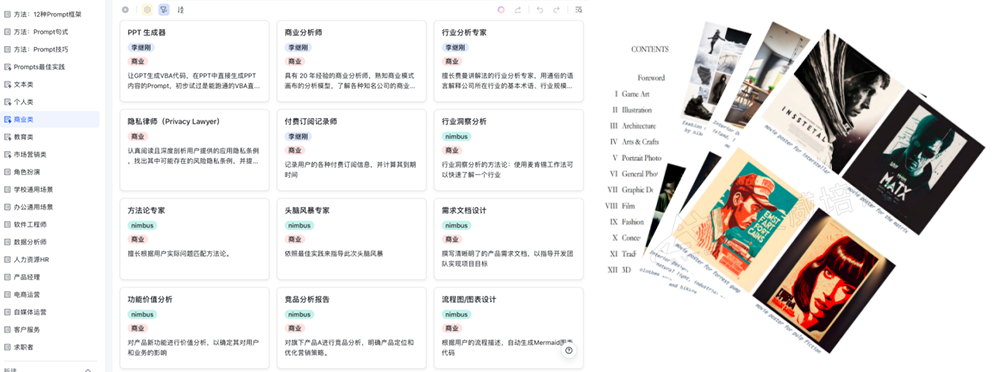Click the round help icon near card grid bottom
Image resolution: width=1000 pixels, height=372 pixels.
coord(569,350)
